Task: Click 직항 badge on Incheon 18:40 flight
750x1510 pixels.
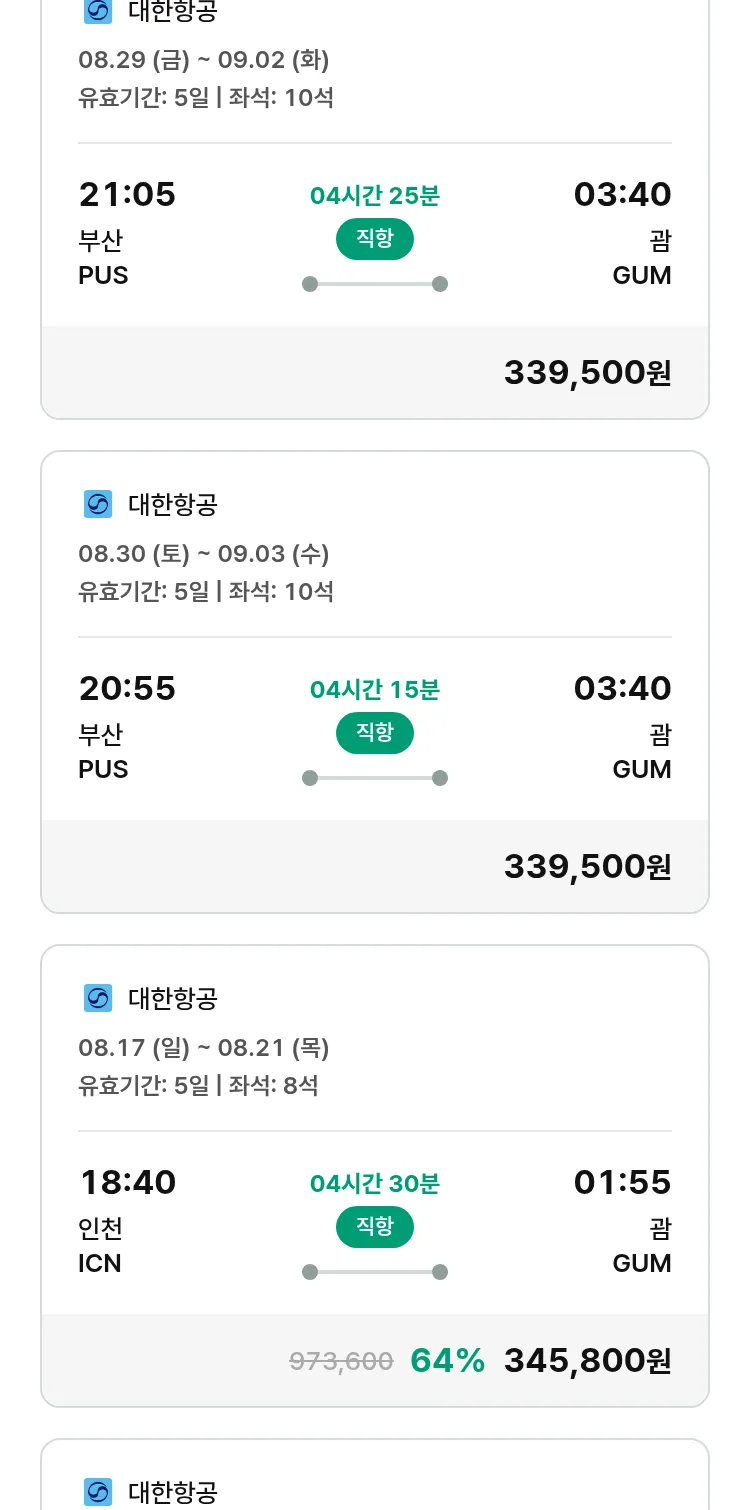Action: [374, 1227]
